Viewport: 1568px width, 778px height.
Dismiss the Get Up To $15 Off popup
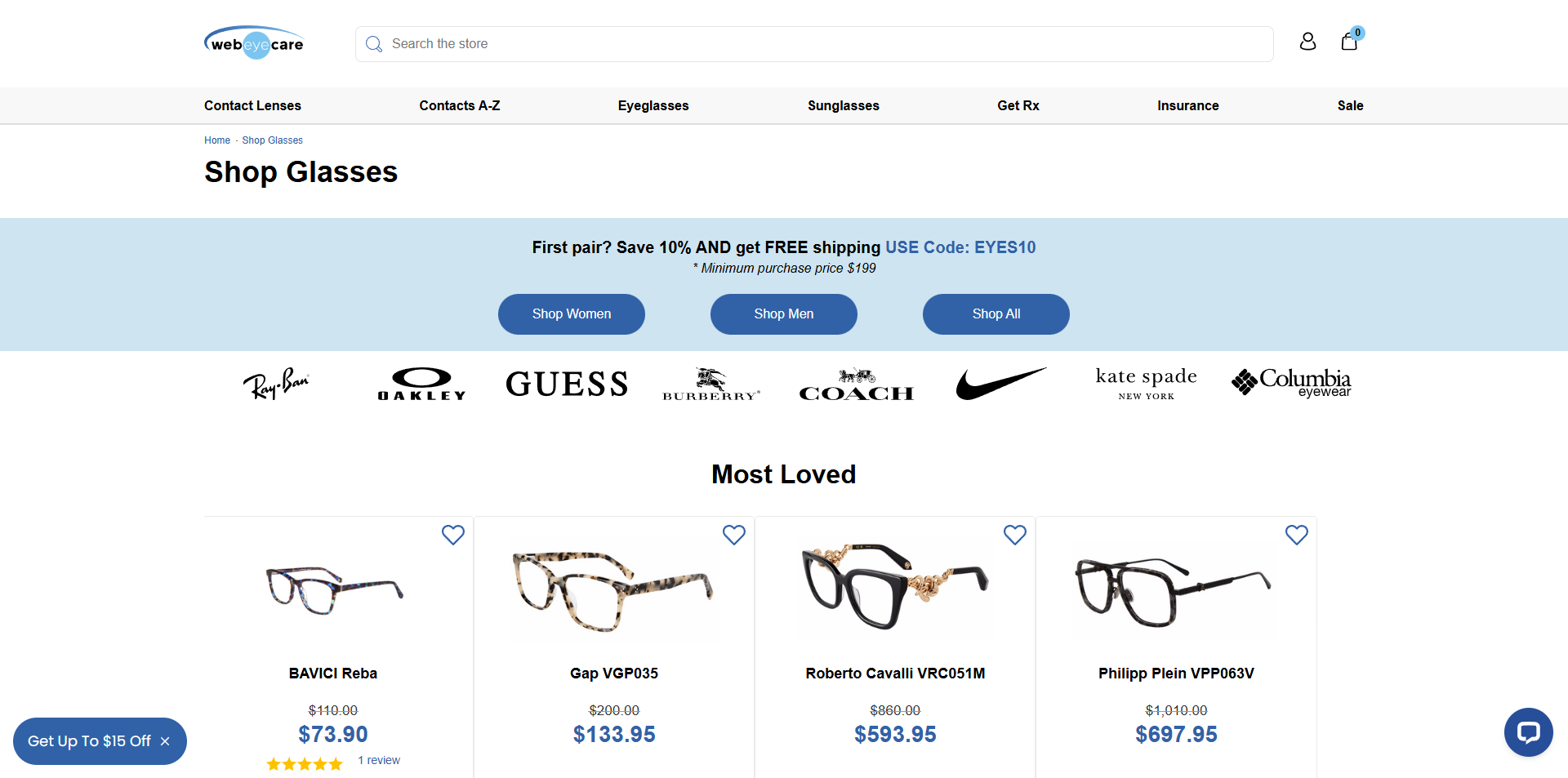pyautogui.click(x=165, y=741)
